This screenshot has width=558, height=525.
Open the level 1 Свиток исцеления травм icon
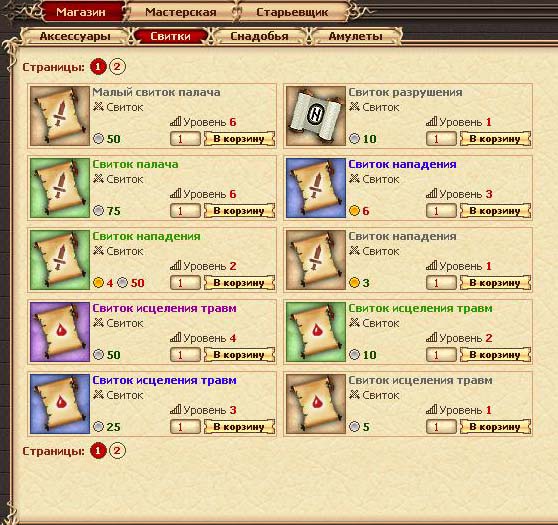click(x=316, y=404)
